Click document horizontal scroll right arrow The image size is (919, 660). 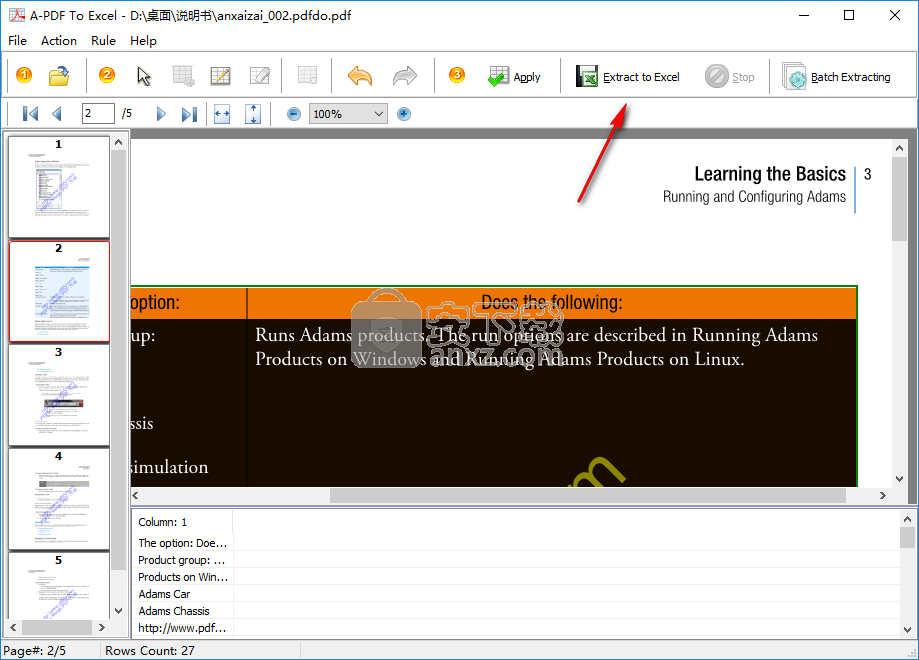click(883, 495)
